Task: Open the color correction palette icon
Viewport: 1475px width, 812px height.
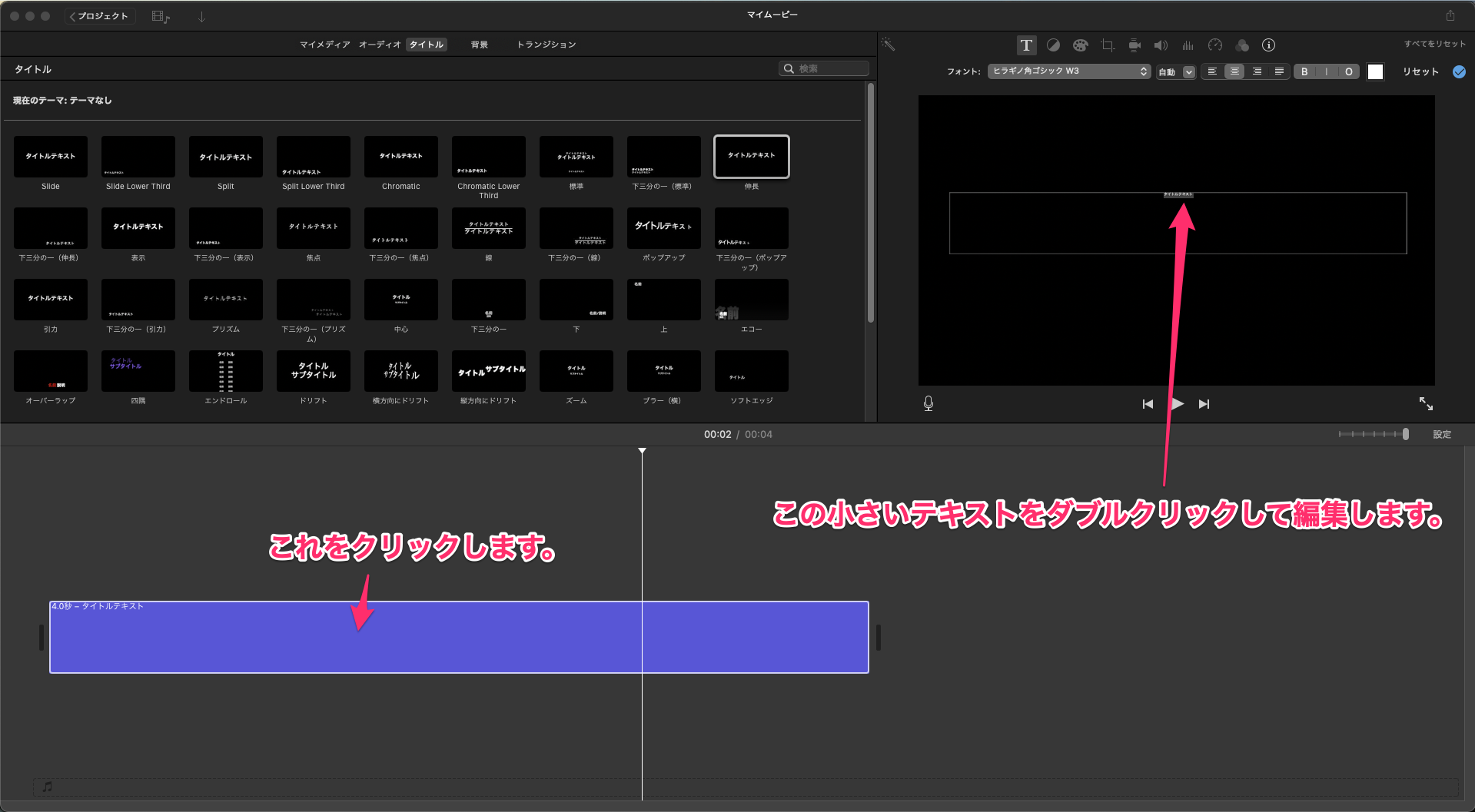Action: click(x=1080, y=45)
